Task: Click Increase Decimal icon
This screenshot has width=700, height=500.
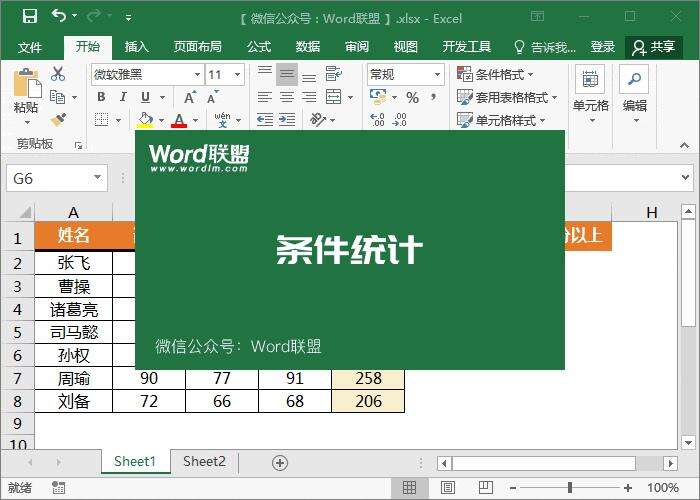Action: (377, 119)
